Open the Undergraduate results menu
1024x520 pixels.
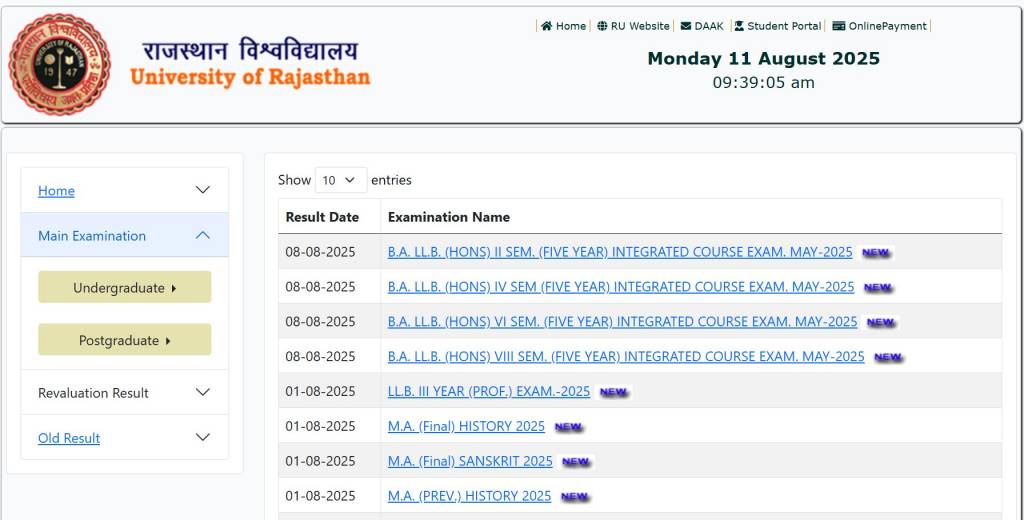coord(124,288)
